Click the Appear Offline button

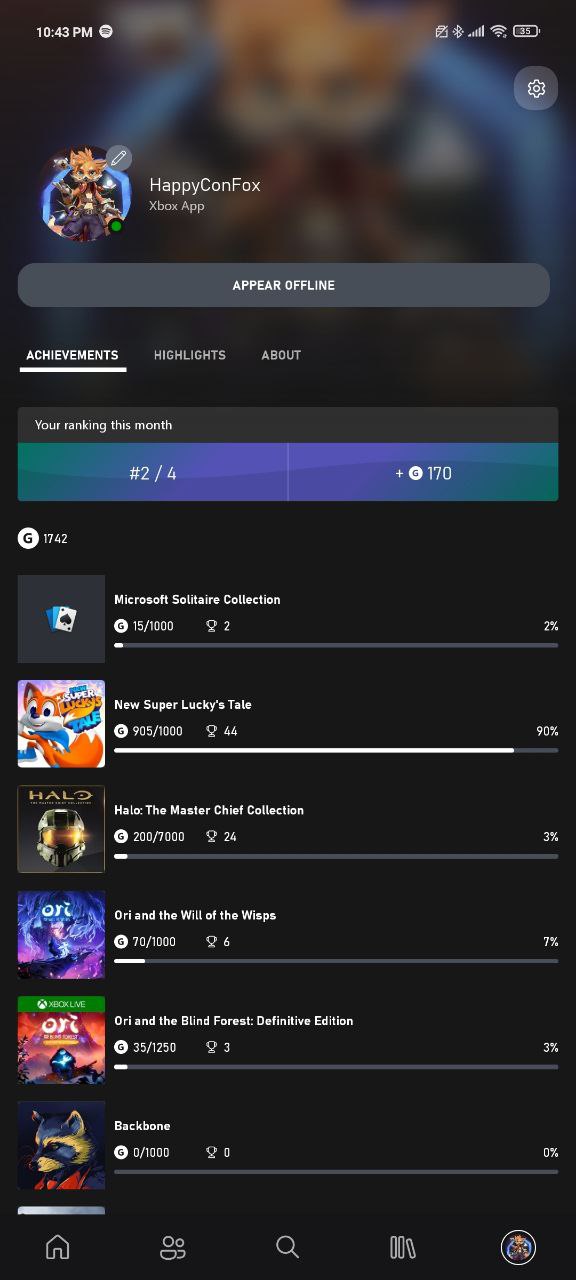pos(284,285)
